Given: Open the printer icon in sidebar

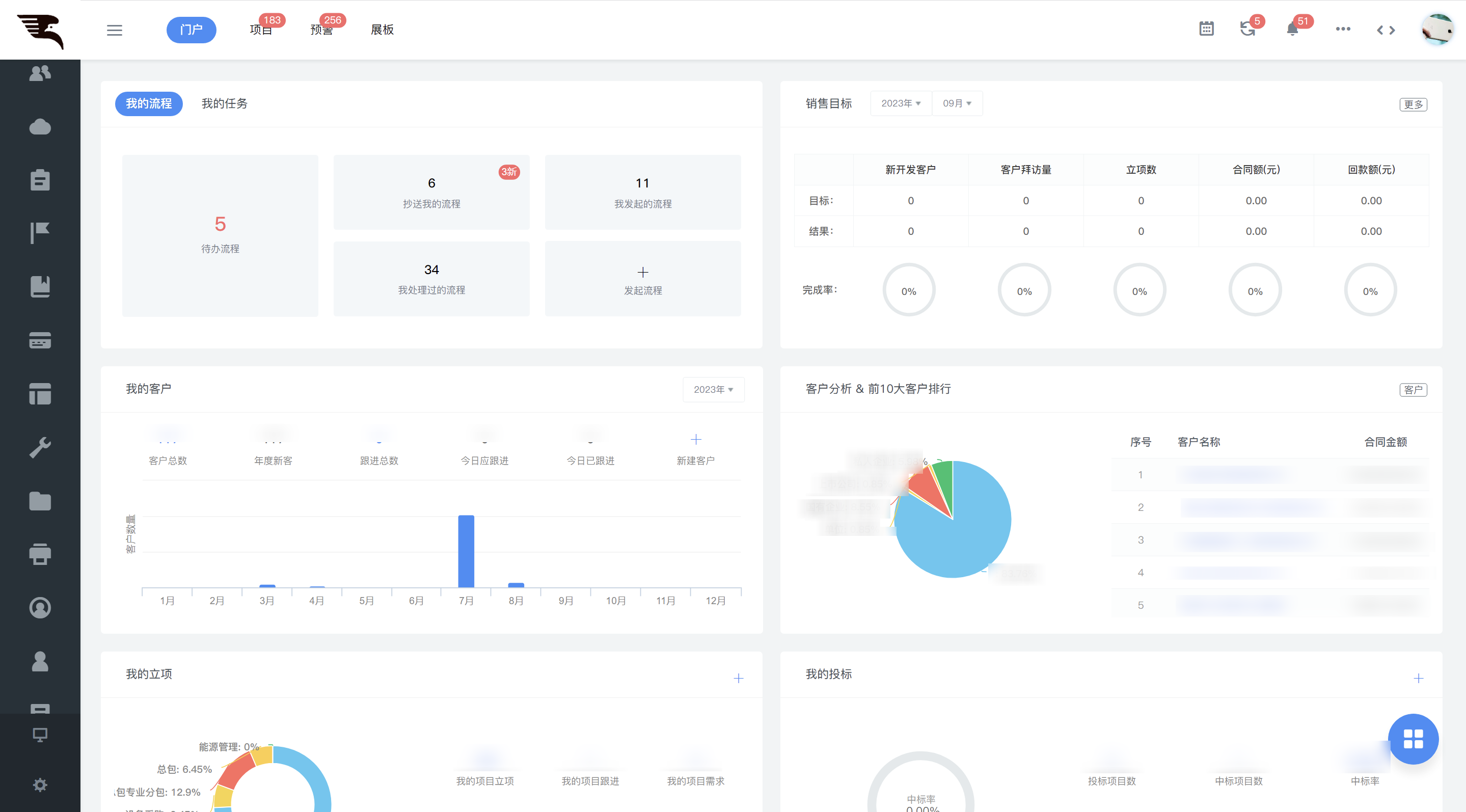Looking at the screenshot, I should (x=40, y=554).
